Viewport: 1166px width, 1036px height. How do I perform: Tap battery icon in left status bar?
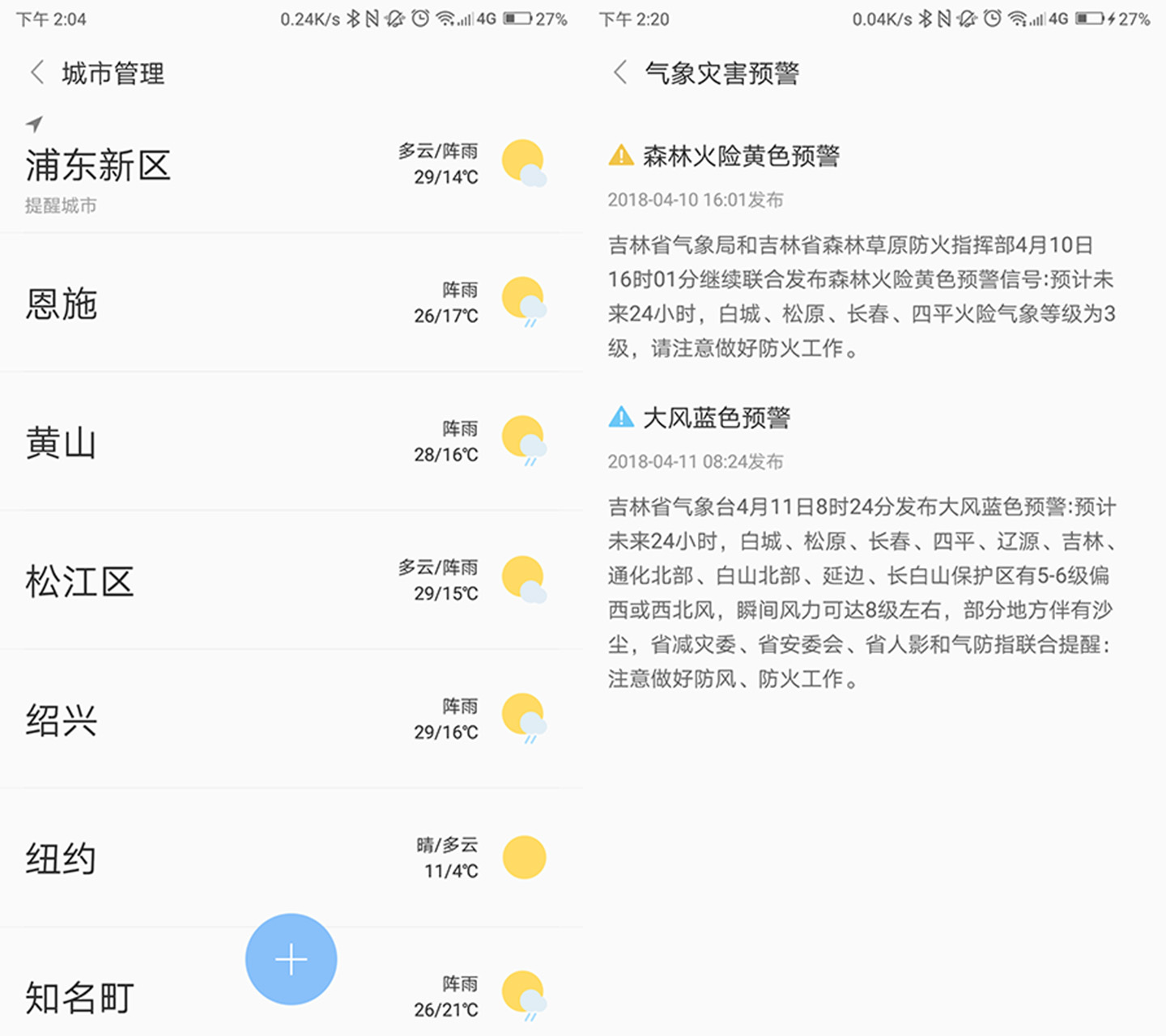pos(517,19)
